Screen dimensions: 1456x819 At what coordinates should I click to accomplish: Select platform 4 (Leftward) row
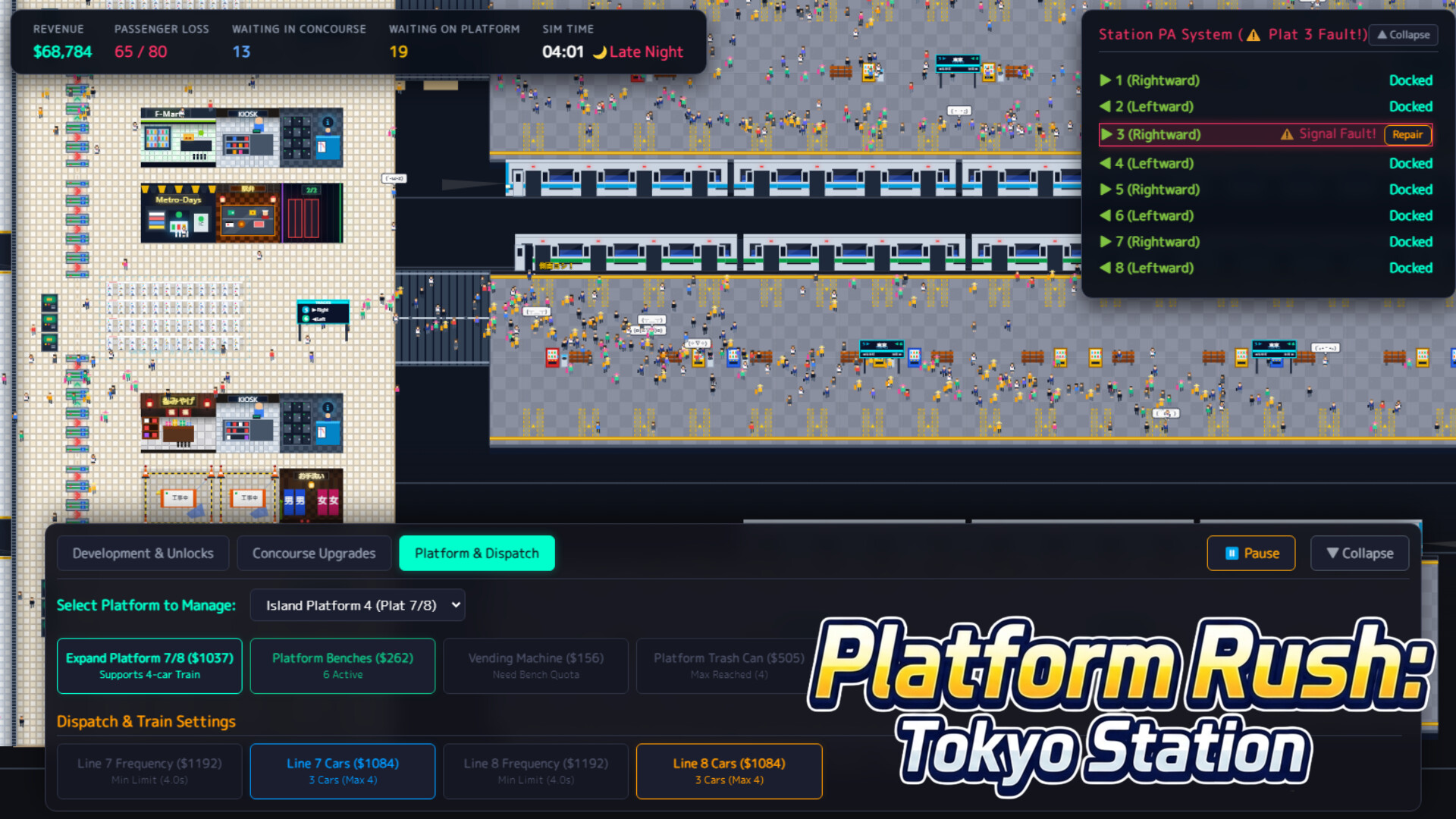[1266, 164]
